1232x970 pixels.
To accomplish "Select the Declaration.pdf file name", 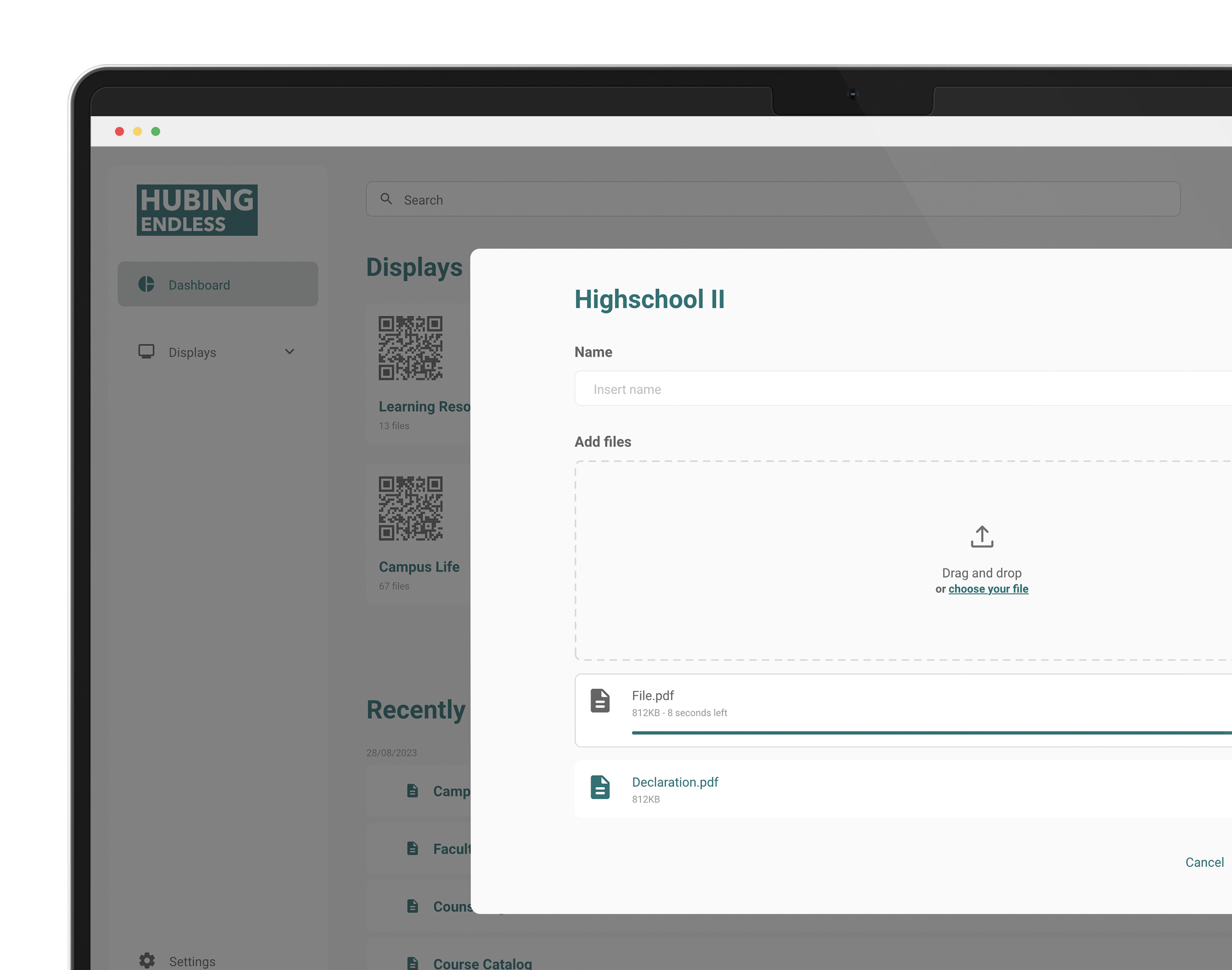I will (675, 782).
